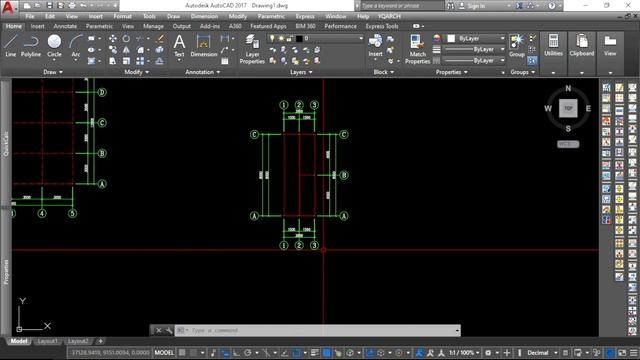The height and width of the screenshot is (360, 640).
Task: Click the WCS label under ViewCube
Action: click(568, 144)
